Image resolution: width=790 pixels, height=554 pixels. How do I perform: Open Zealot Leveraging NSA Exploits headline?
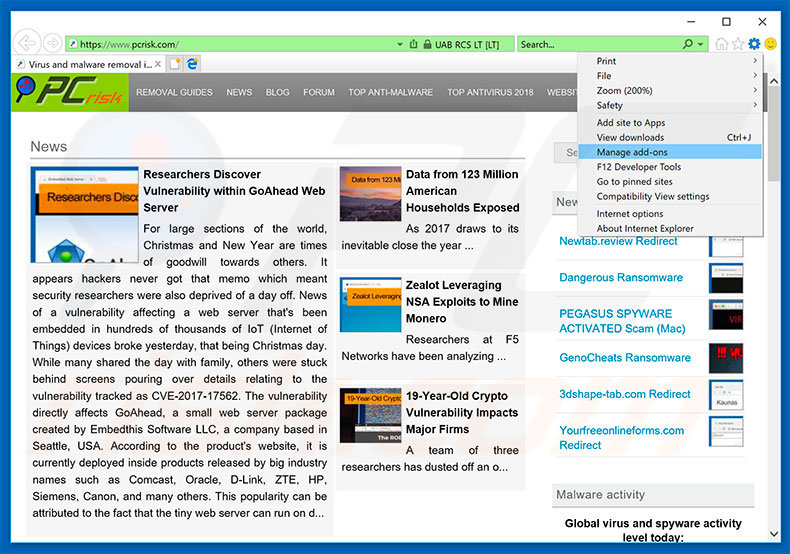pyautogui.click(x=462, y=302)
